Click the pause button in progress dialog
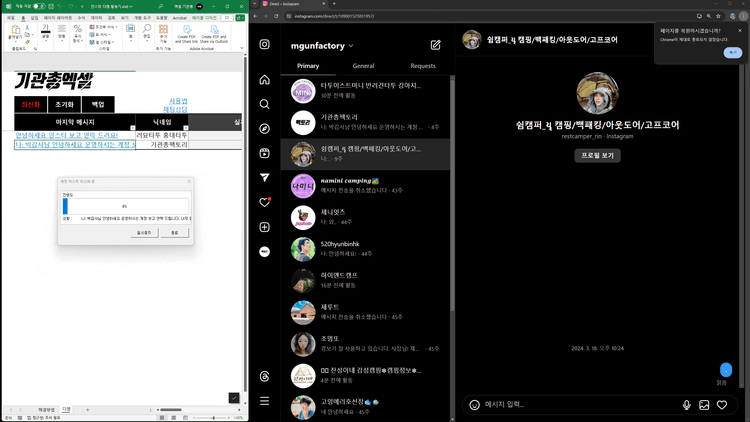 pos(144,233)
